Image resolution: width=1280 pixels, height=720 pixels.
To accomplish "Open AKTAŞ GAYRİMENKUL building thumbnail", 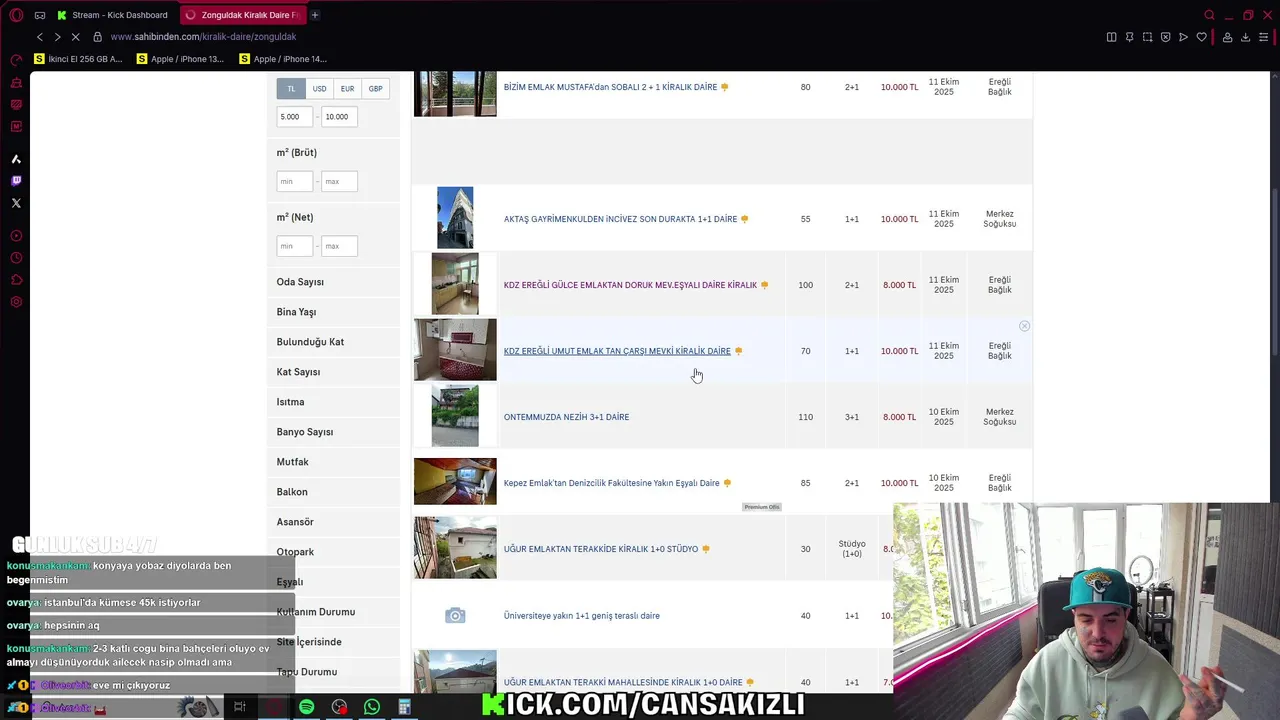I will pyautogui.click(x=455, y=217).
